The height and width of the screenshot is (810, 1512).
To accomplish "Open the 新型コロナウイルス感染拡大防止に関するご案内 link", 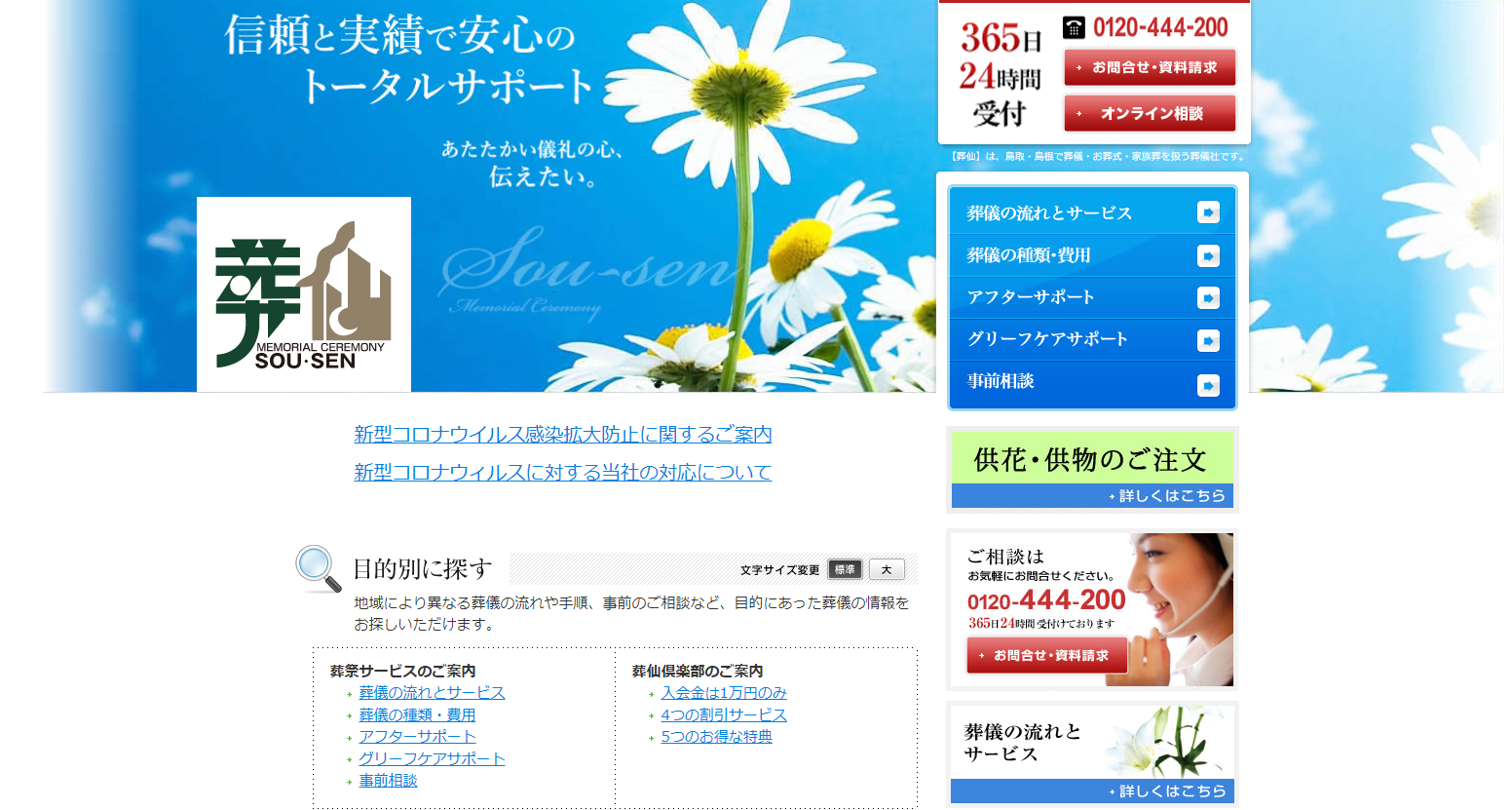I will pyautogui.click(x=562, y=435).
